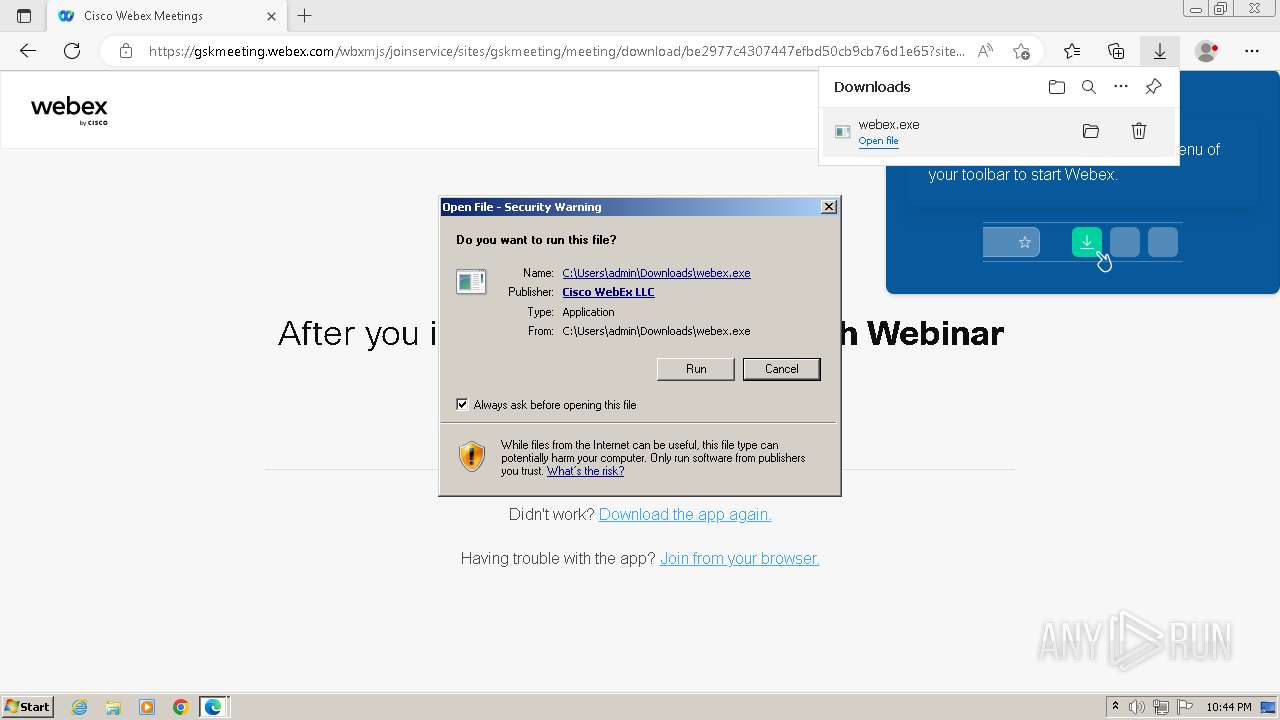Toggle Read aloud icon in address bar
The height and width of the screenshot is (720, 1280).
click(985, 51)
